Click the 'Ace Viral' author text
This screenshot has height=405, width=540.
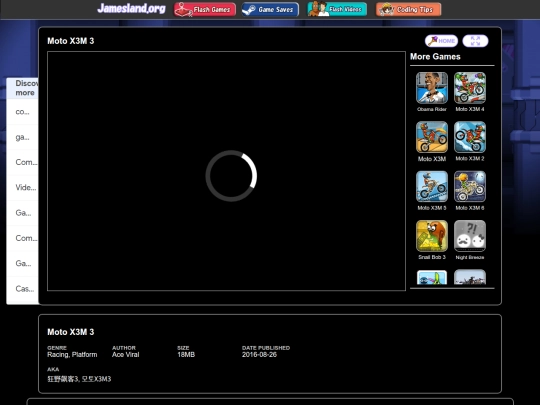tap(125, 354)
